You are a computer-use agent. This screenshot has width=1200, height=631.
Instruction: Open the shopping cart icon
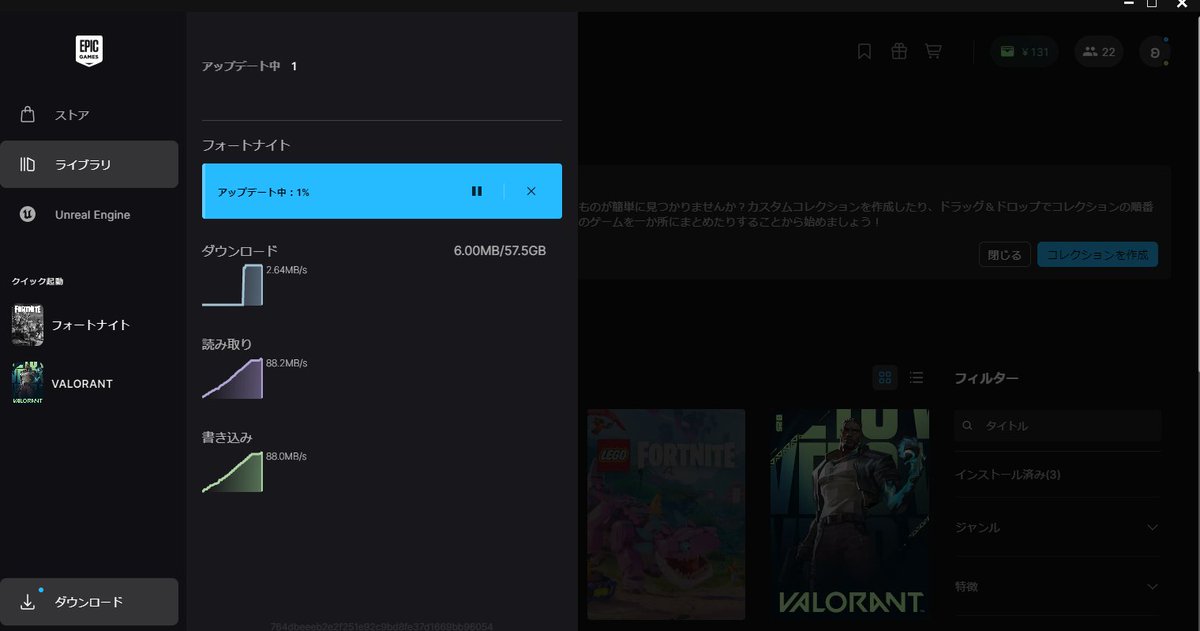point(933,51)
